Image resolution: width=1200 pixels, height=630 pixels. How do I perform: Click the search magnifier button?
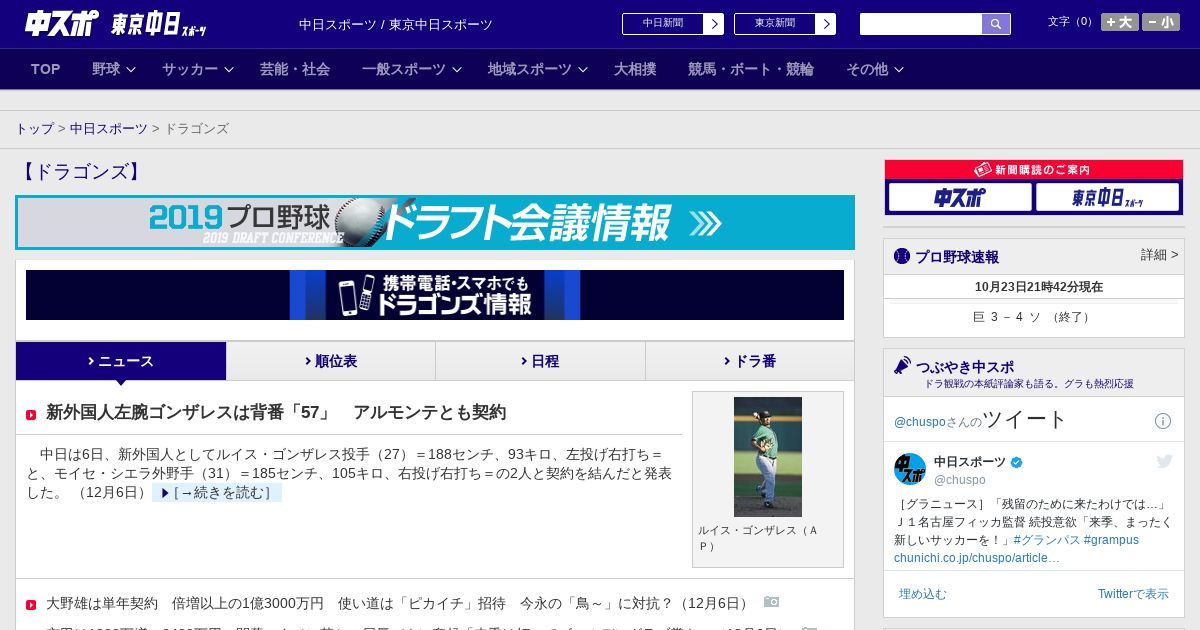[996, 24]
